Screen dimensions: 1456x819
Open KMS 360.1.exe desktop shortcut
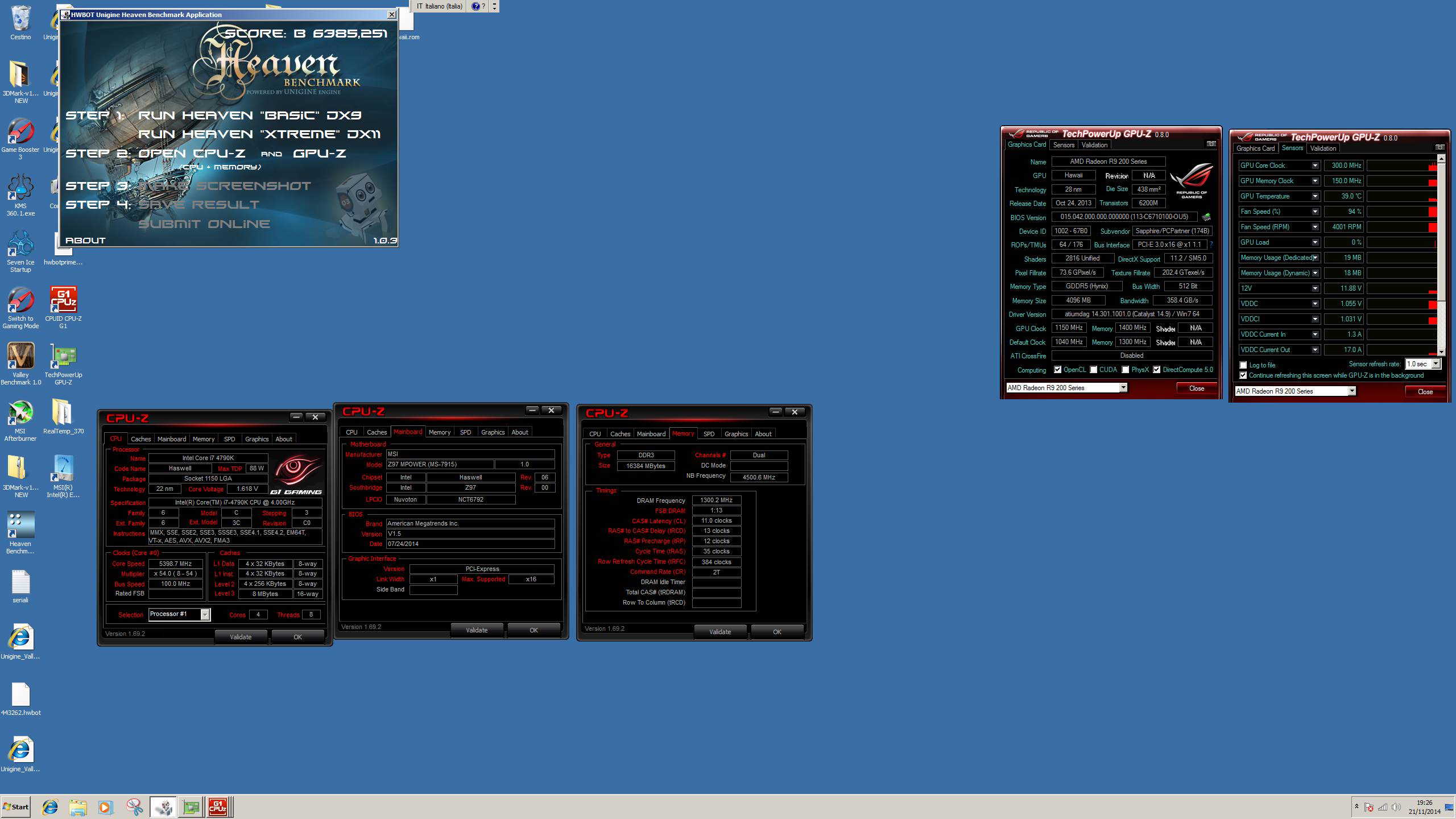[20, 195]
